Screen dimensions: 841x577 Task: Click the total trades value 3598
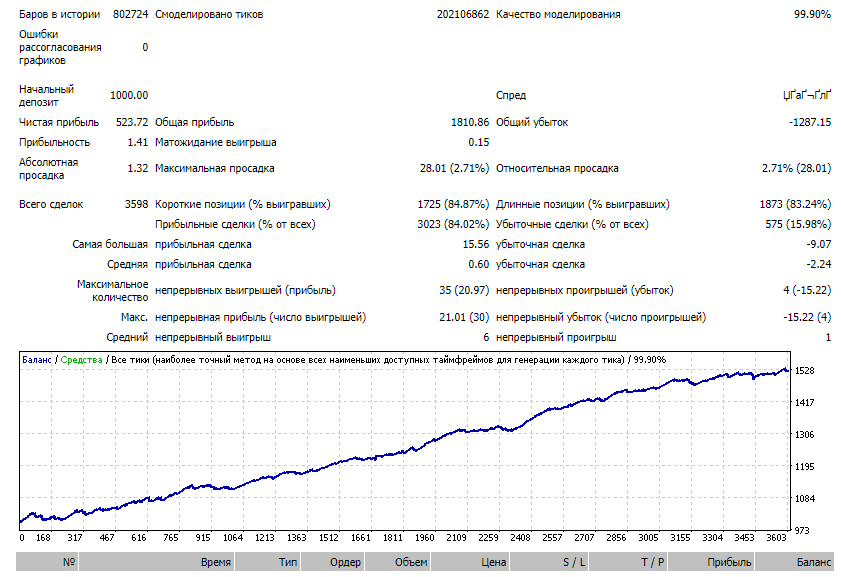[x=136, y=204]
